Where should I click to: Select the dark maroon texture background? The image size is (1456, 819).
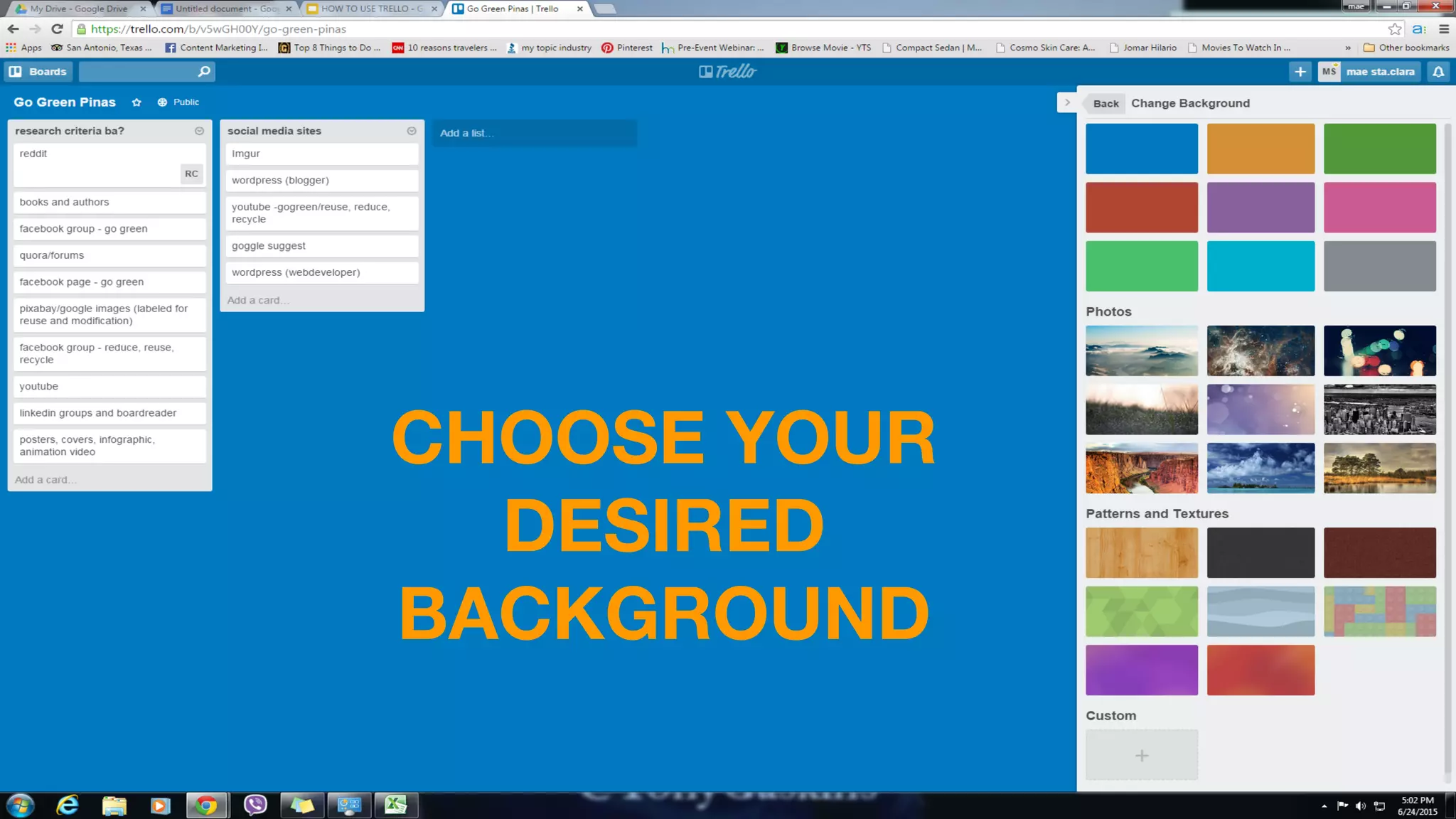click(1380, 552)
